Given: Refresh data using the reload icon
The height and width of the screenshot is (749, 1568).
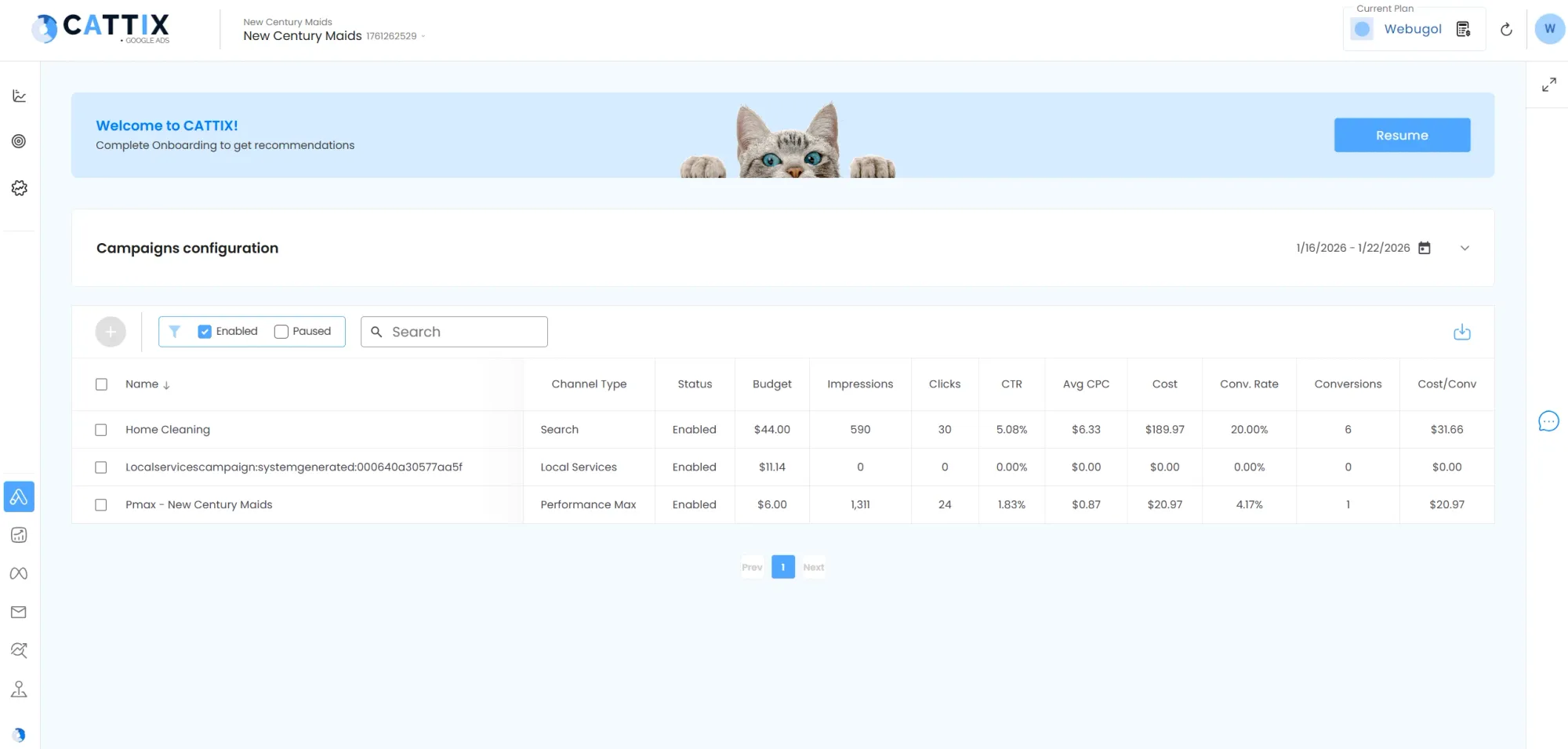Looking at the screenshot, I should pos(1506,29).
